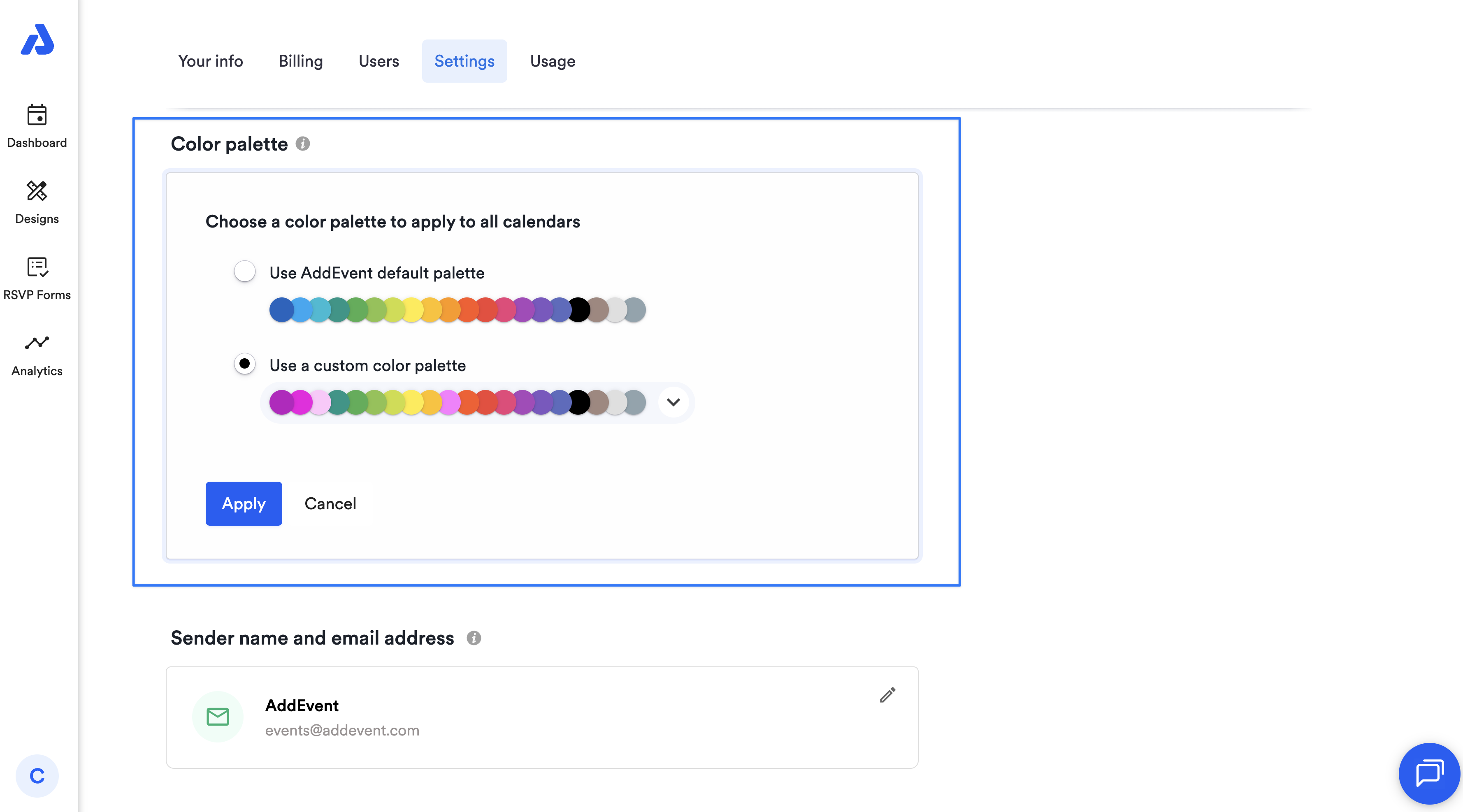Click the sender name info icon
Image resolution: width=1463 pixels, height=812 pixels.
[474, 638]
